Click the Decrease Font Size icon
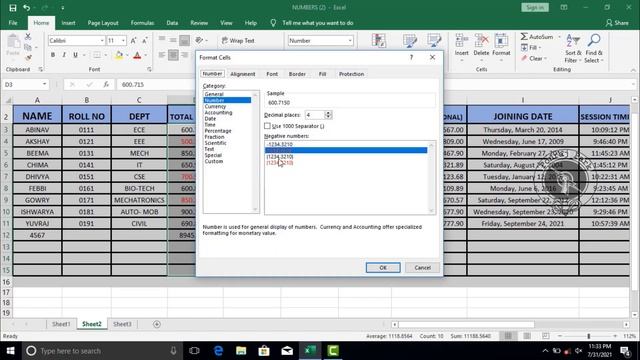Screen dimensions: 640x360 pyautogui.click(x=144, y=40)
